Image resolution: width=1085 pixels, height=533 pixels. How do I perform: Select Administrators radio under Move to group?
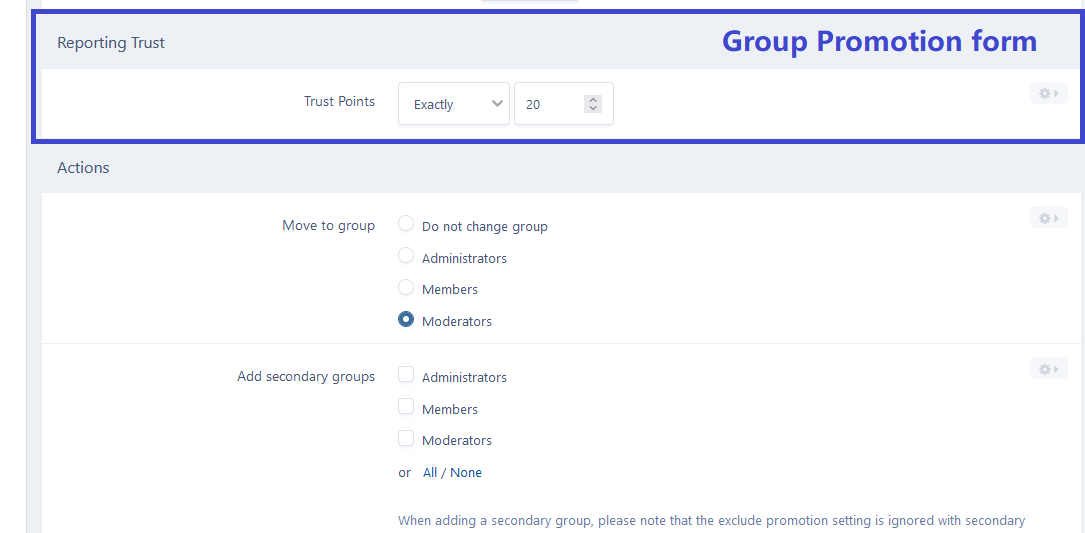click(x=406, y=256)
